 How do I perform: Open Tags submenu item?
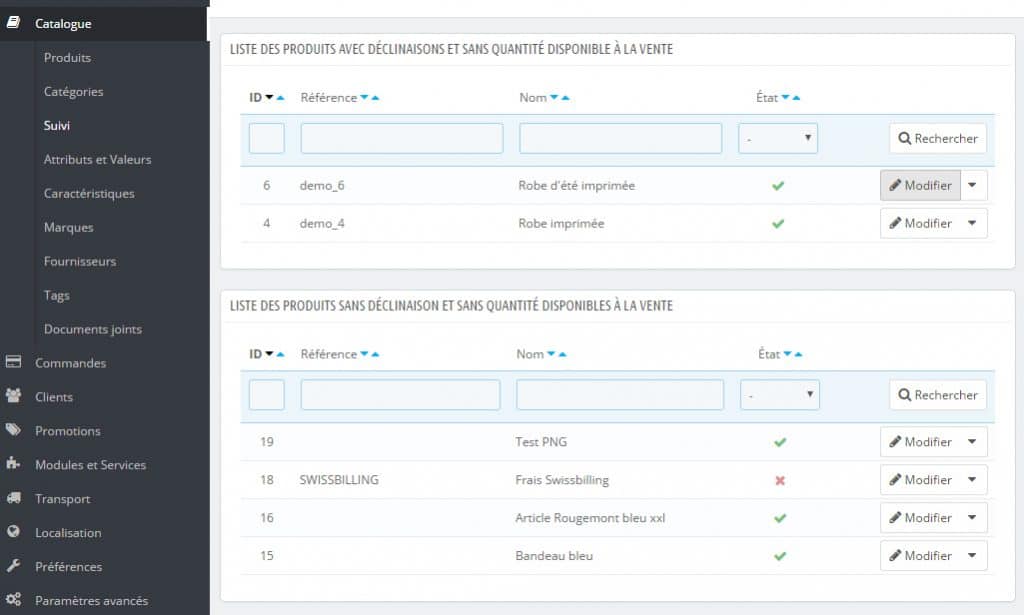[57, 295]
